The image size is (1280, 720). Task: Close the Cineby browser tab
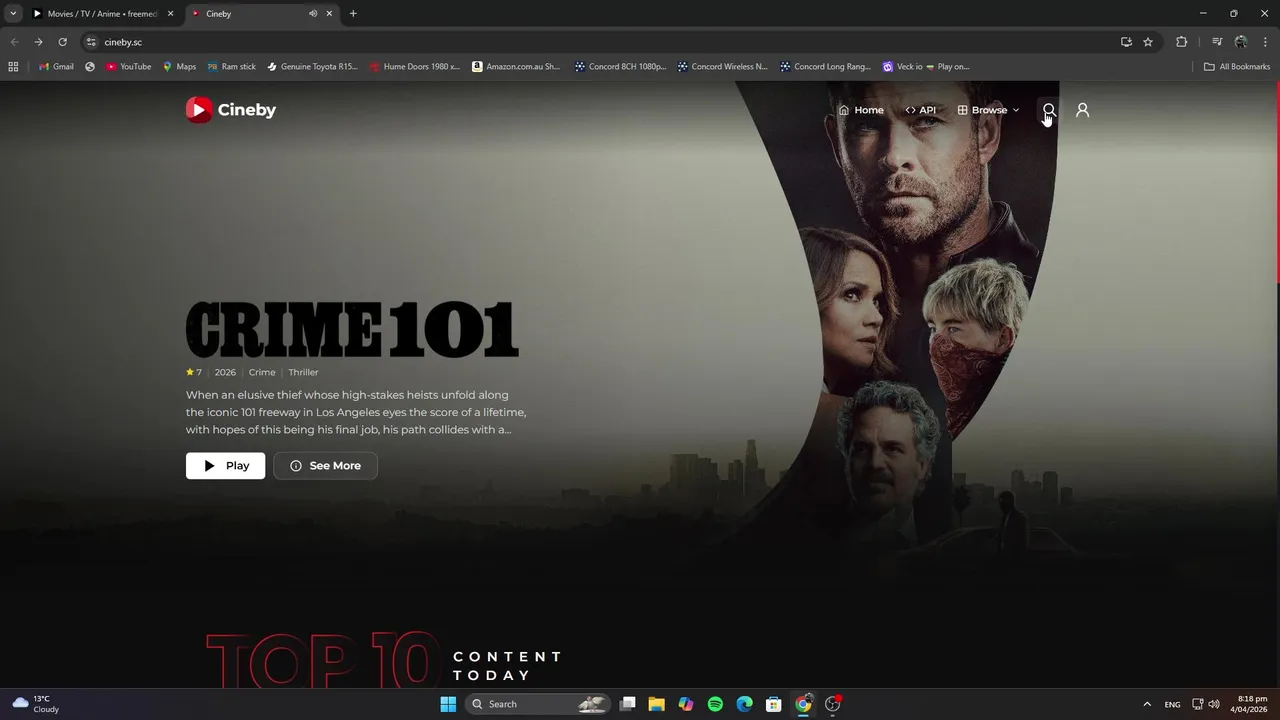(329, 14)
